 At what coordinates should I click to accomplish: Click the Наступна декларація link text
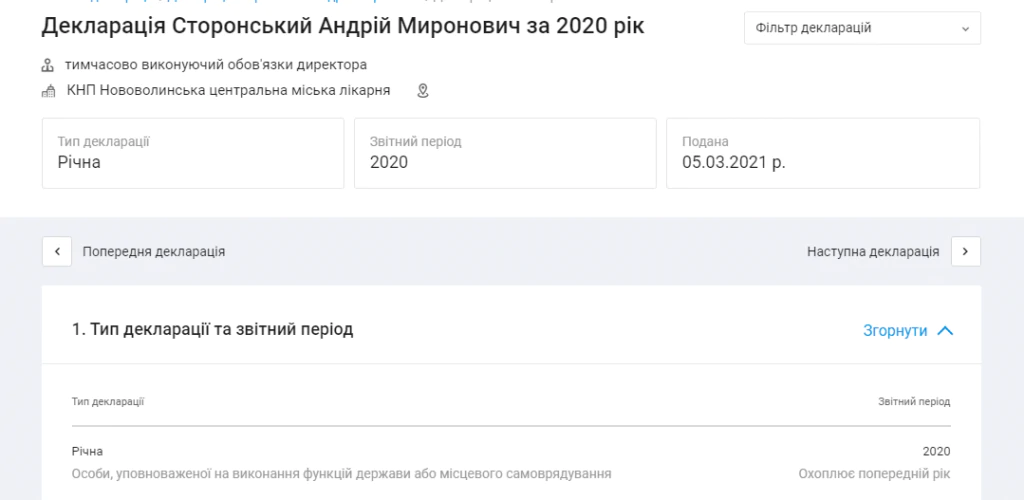(x=873, y=251)
